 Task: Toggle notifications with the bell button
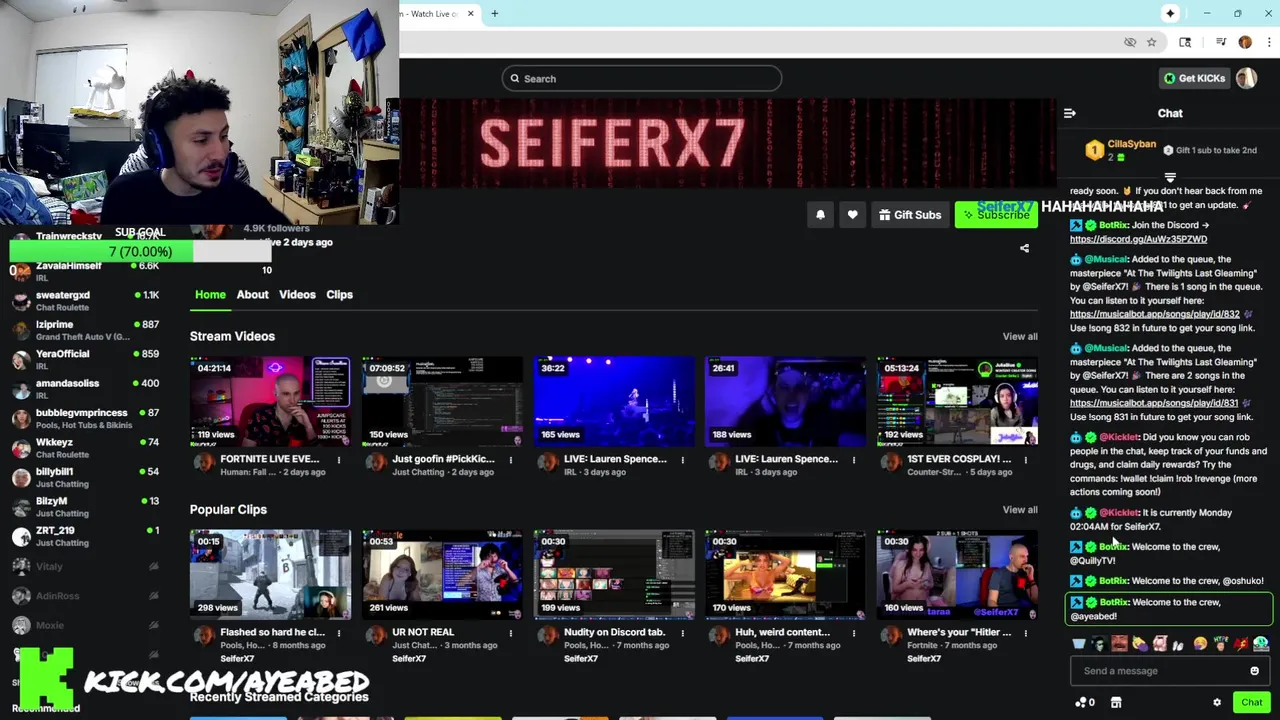820,215
